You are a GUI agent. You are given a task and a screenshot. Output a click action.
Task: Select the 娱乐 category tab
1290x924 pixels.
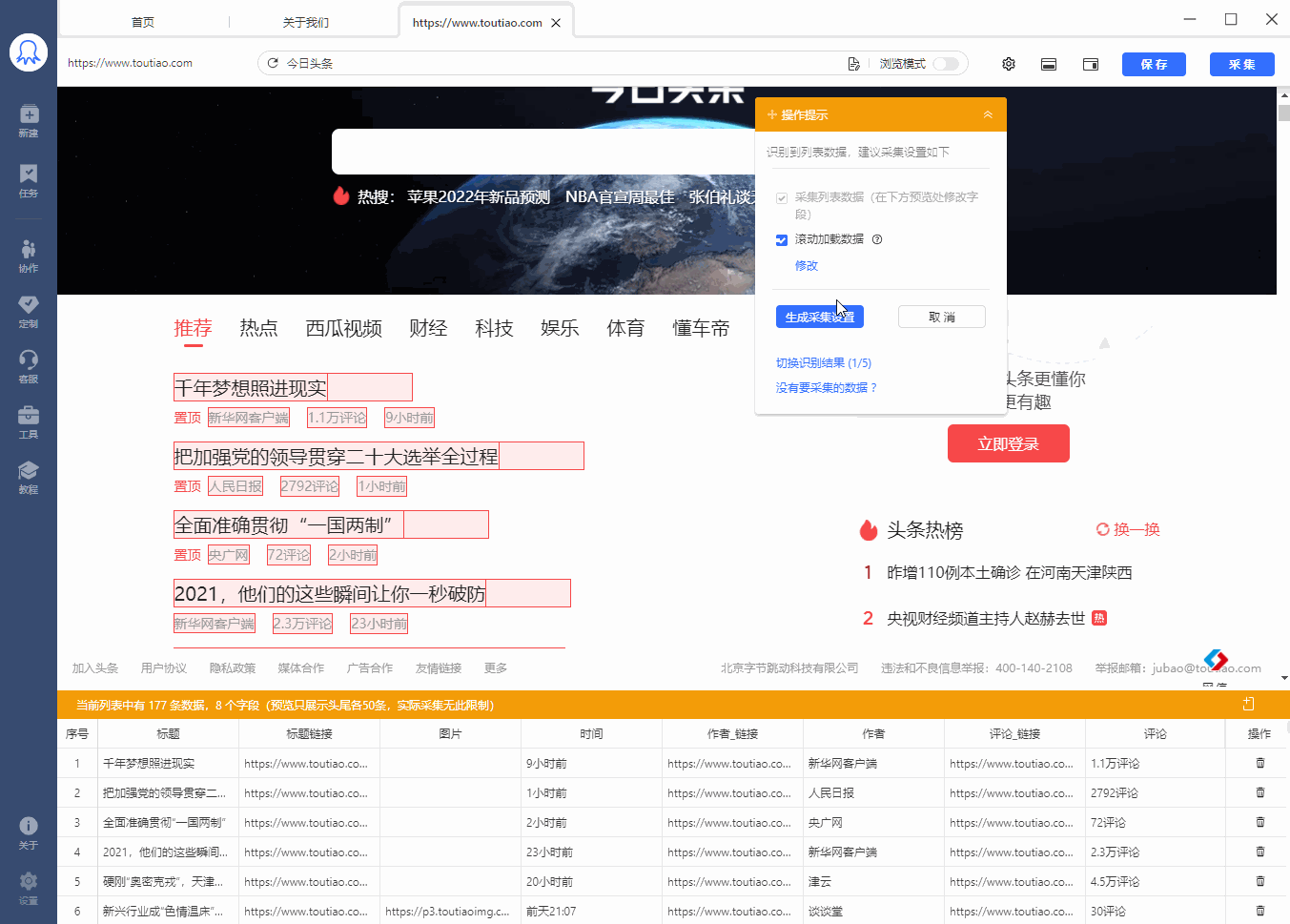click(560, 328)
